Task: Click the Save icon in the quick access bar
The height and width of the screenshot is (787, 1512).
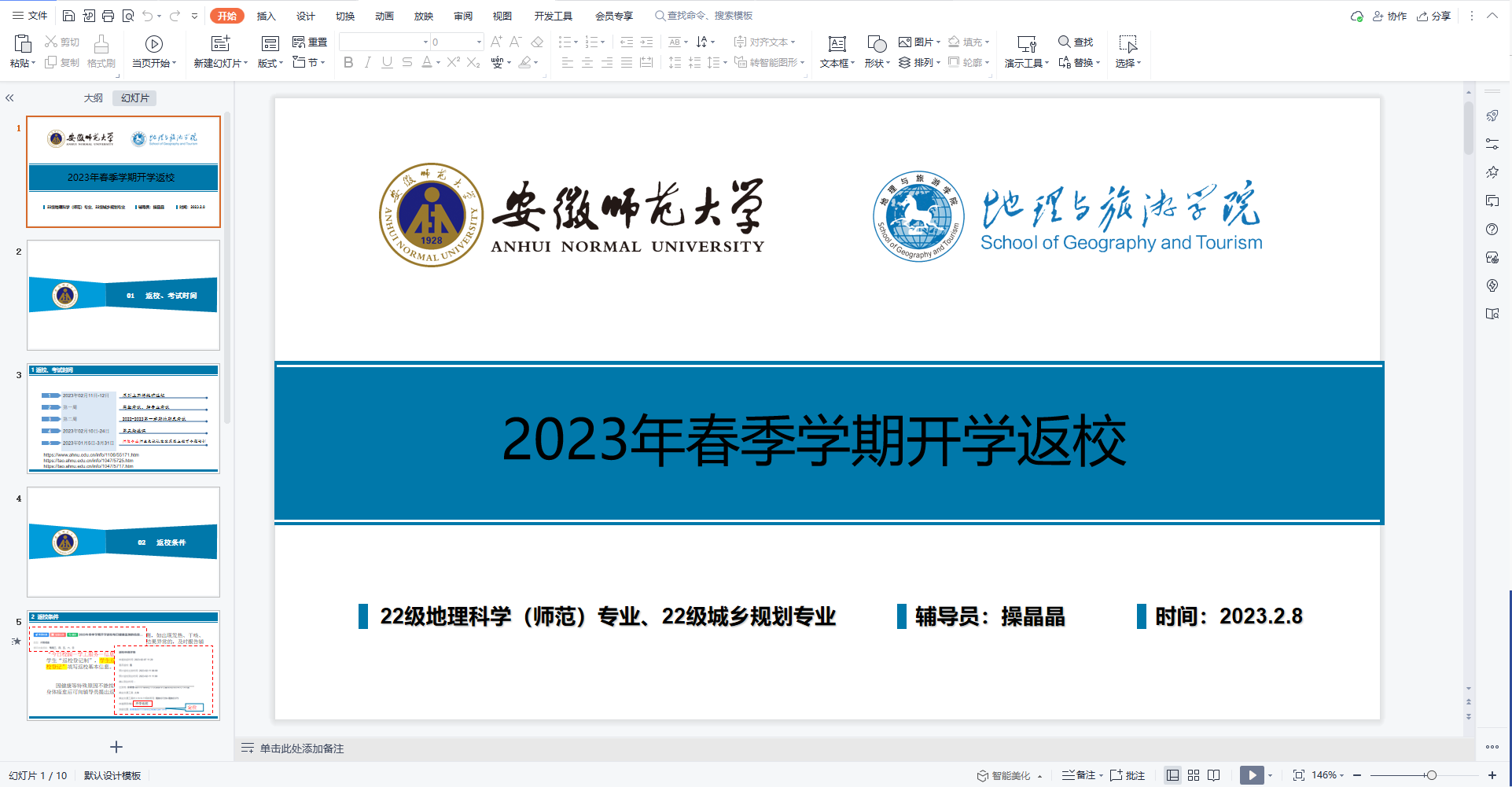Action: (x=68, y=16)
